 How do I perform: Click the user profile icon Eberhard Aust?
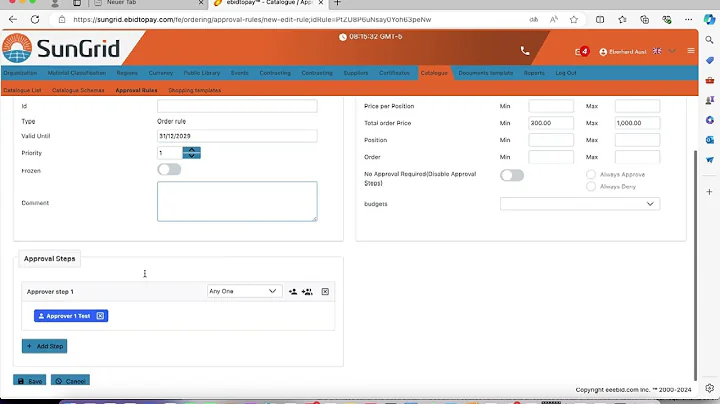(603, 52)
